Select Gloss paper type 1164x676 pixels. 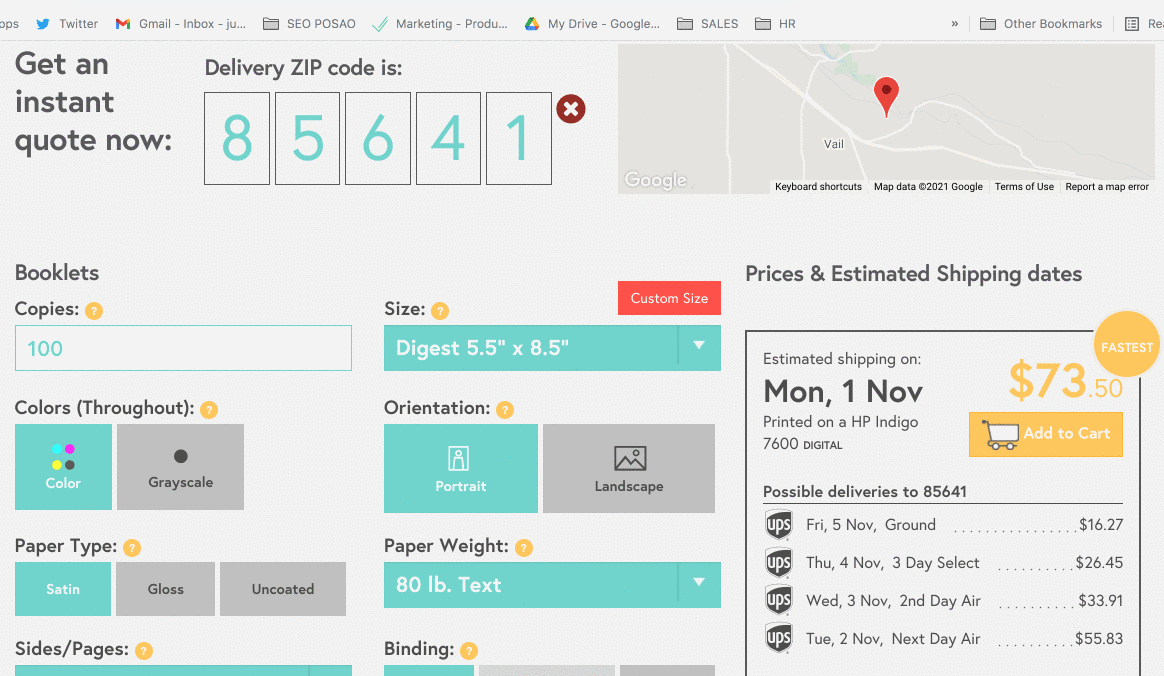pos(166,588)
